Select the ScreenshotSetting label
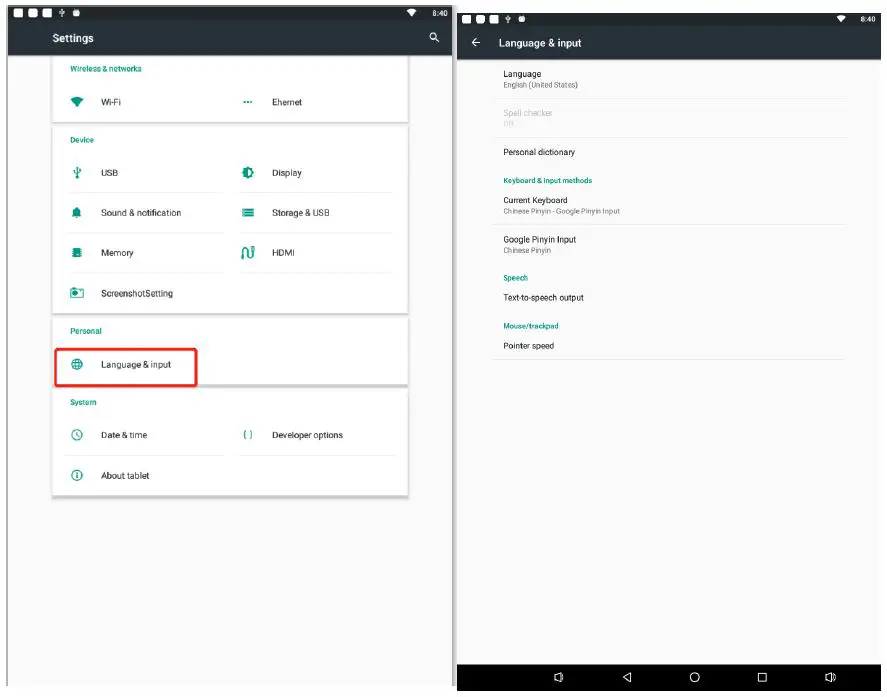 coord(137,293)
